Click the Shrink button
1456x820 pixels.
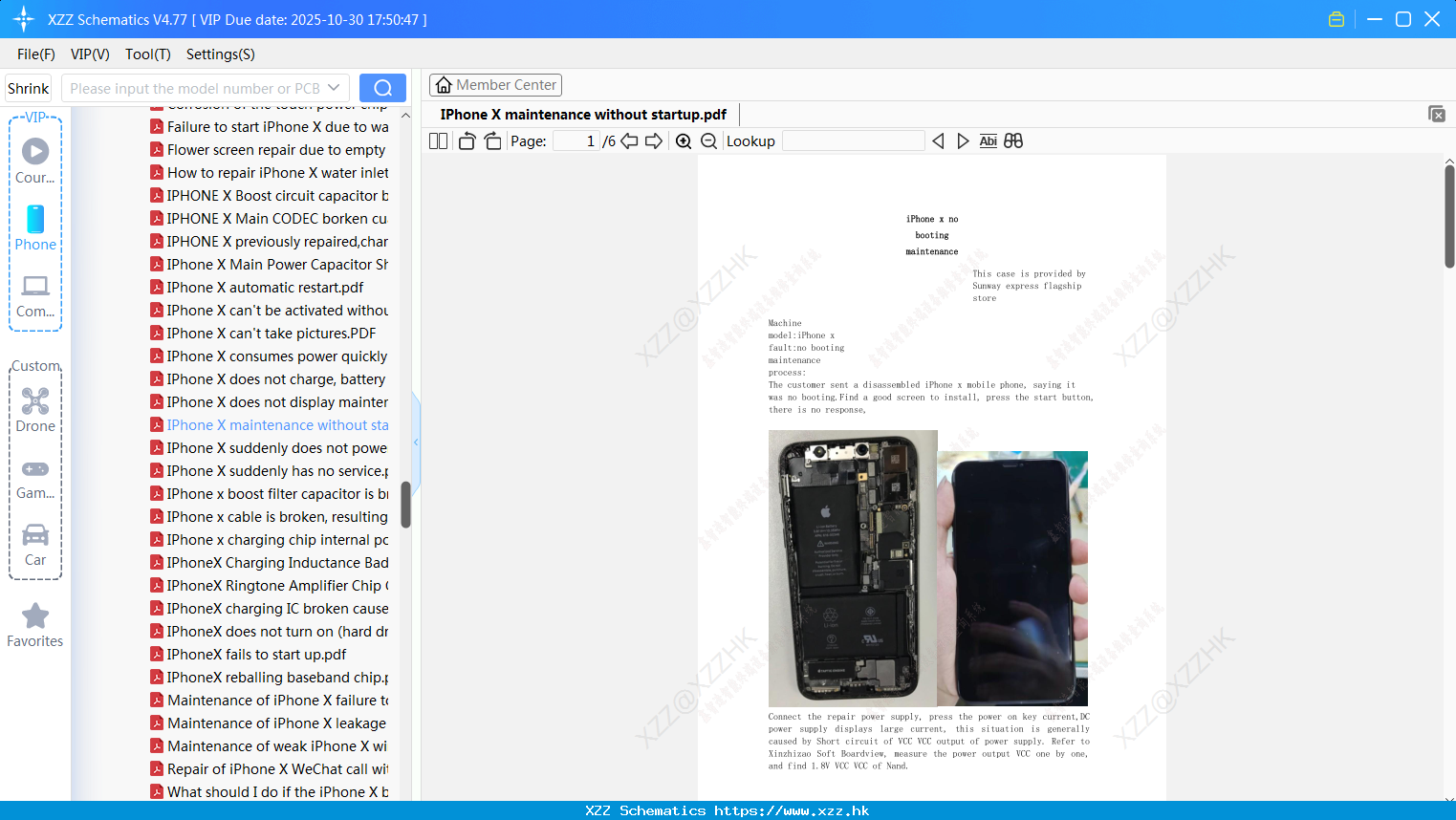pos(29,88)
